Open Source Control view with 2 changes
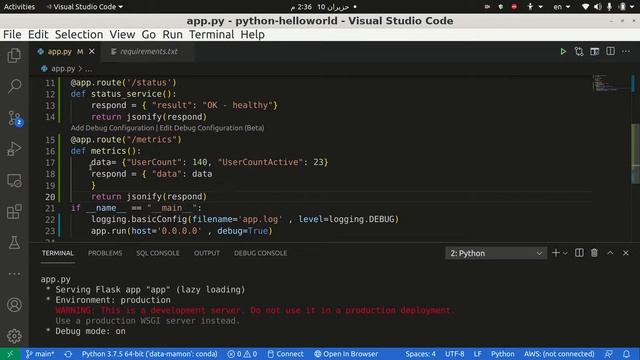The height and width of the screenshot is (360, 640). (x=15, y=118)
